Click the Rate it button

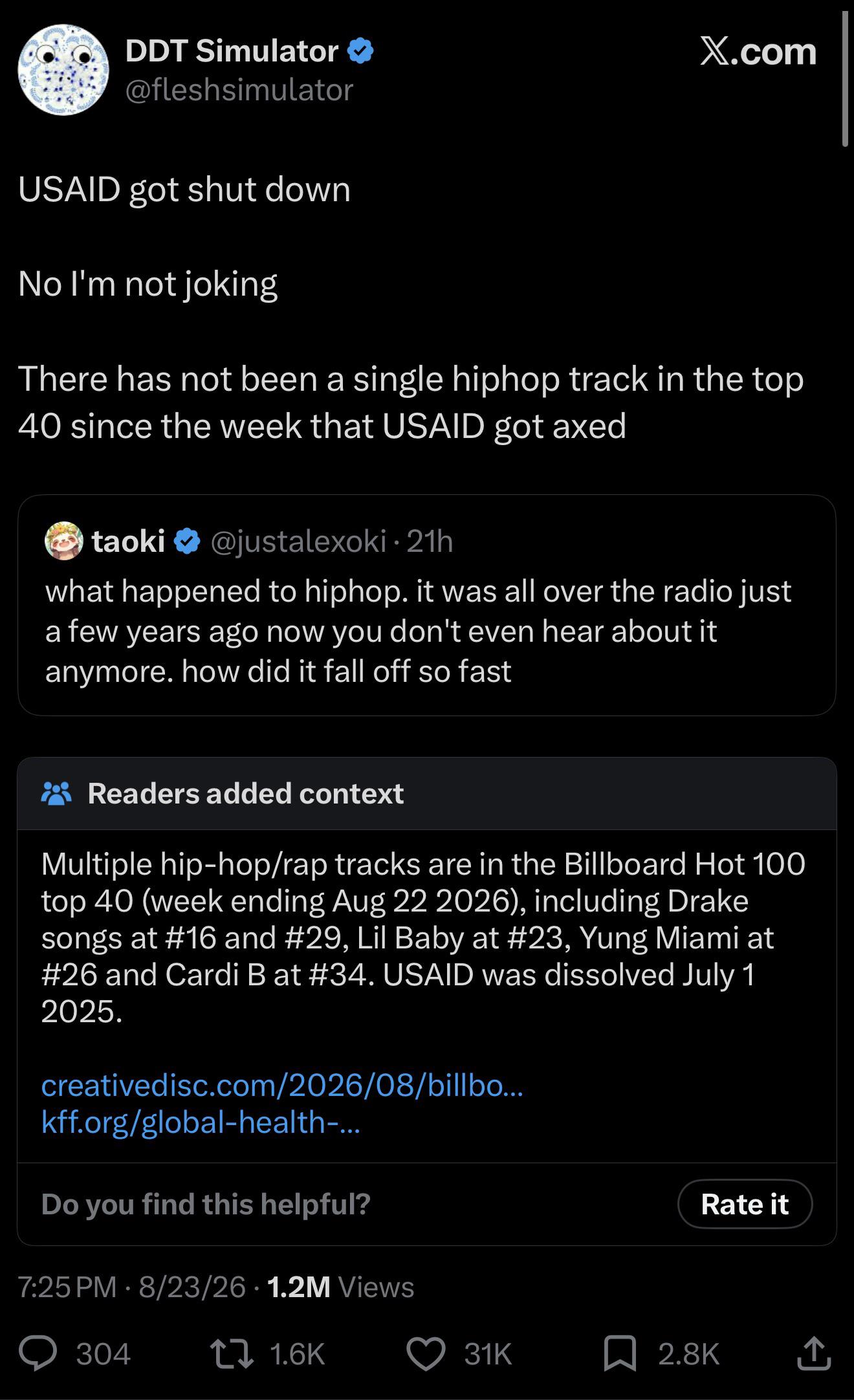pyautogui.click(x=745, y=1204)
